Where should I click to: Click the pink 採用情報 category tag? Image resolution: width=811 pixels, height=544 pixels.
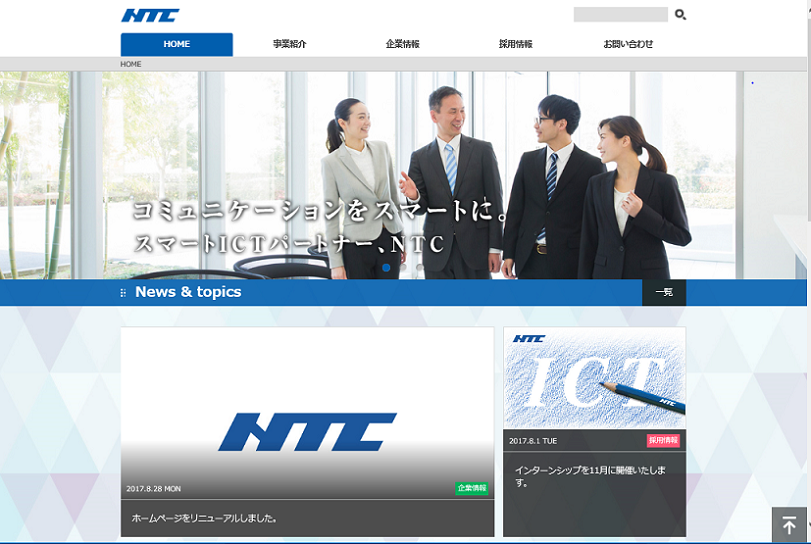[x=663, y=441]
